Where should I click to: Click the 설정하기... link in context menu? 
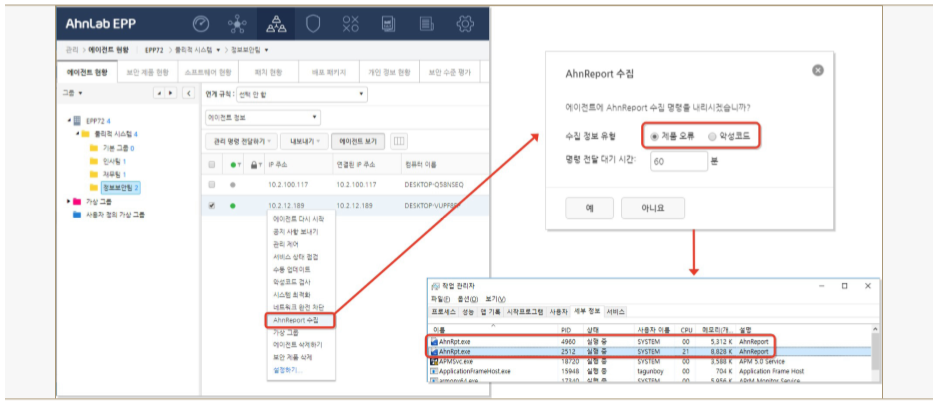click(x=288, y=370)
